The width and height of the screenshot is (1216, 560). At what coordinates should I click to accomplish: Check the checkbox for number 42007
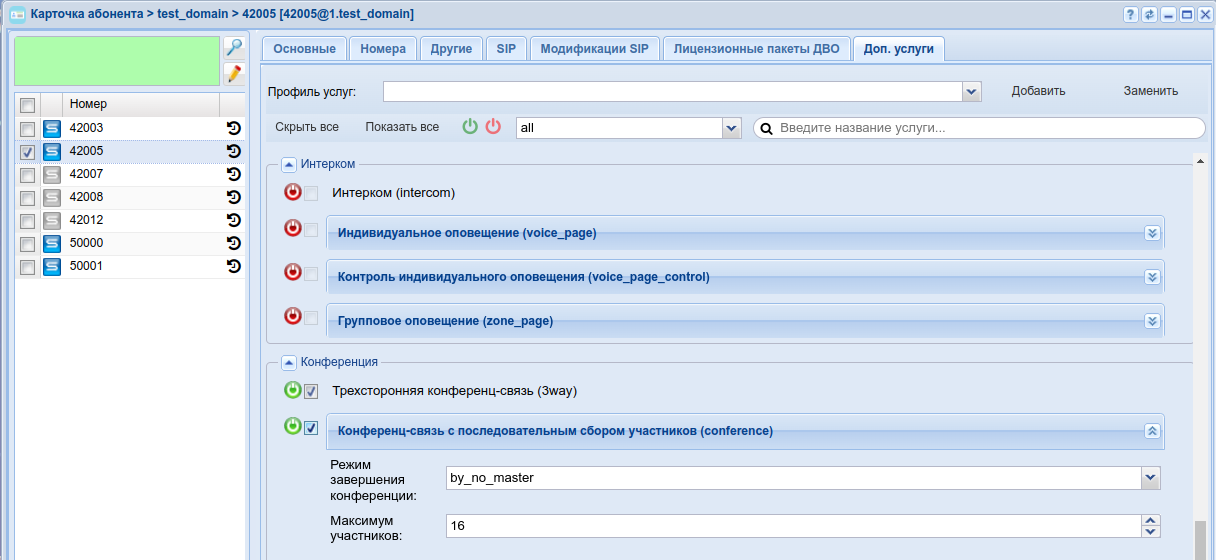(28, 175)
